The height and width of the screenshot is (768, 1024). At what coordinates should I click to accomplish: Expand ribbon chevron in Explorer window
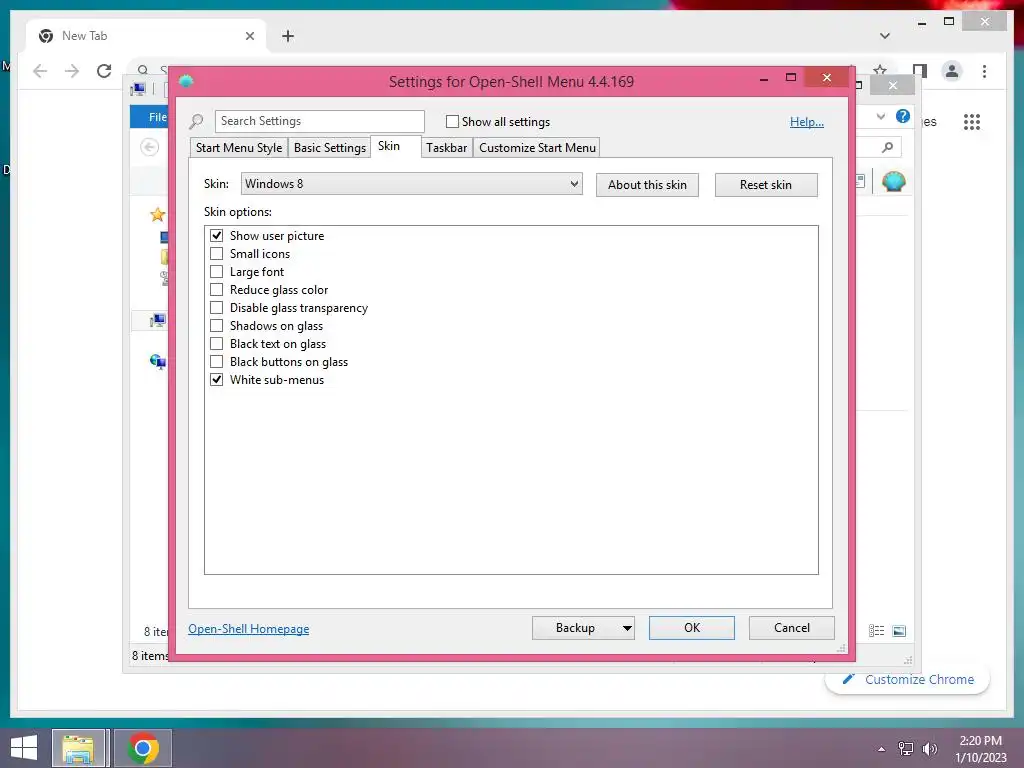880,116
